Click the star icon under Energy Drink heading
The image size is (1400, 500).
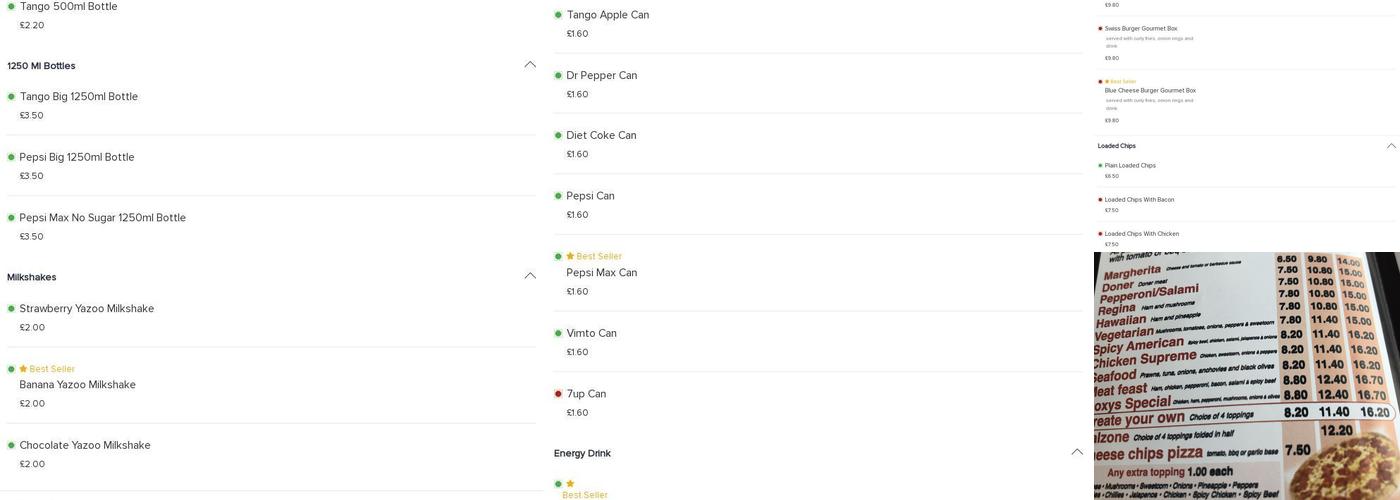570,484
